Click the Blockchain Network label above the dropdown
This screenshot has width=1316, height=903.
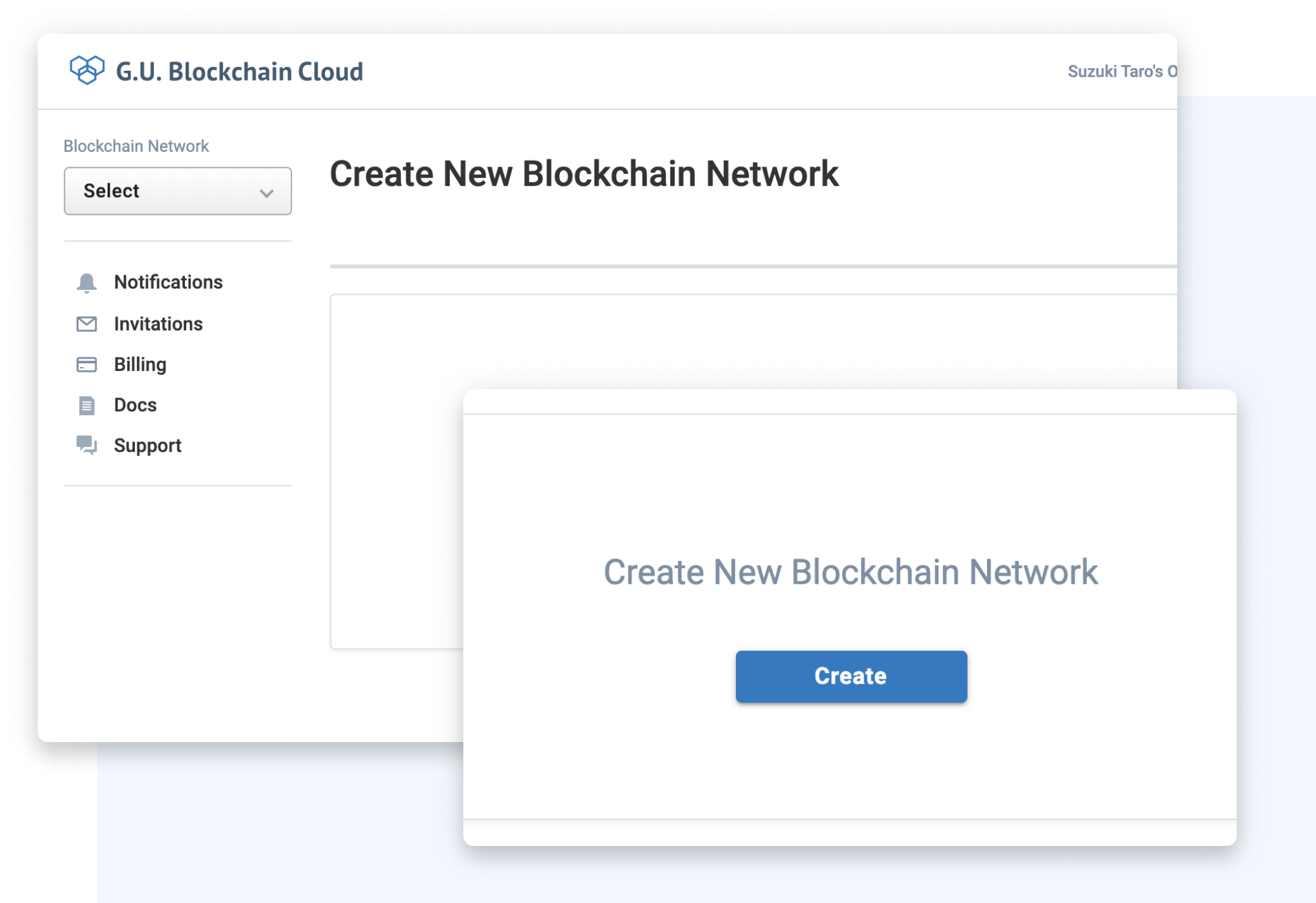pyautogui.click(x=136, y=146)
